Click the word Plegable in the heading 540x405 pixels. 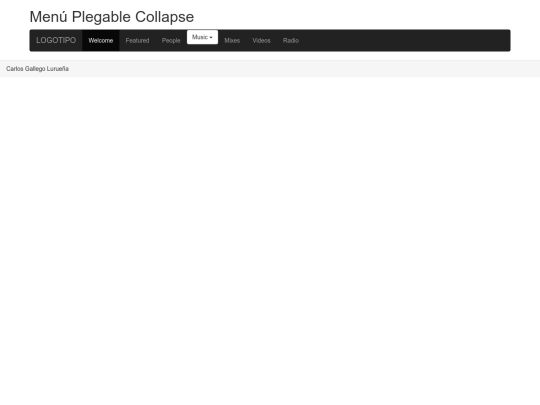101,17
